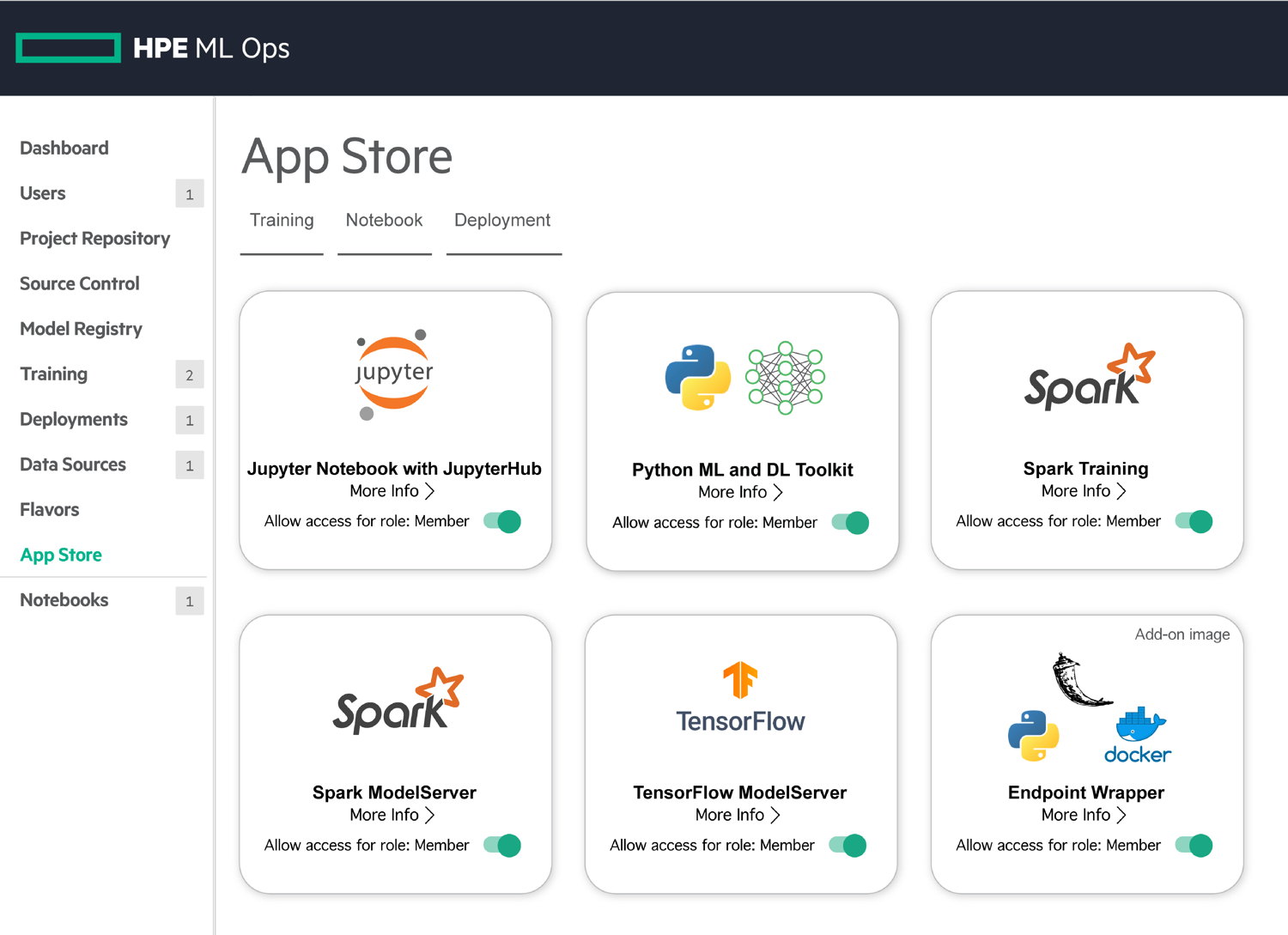Click More Info text on Jupyter card
The width and height of the screenshot is (1288, 935).
(384, 491)
